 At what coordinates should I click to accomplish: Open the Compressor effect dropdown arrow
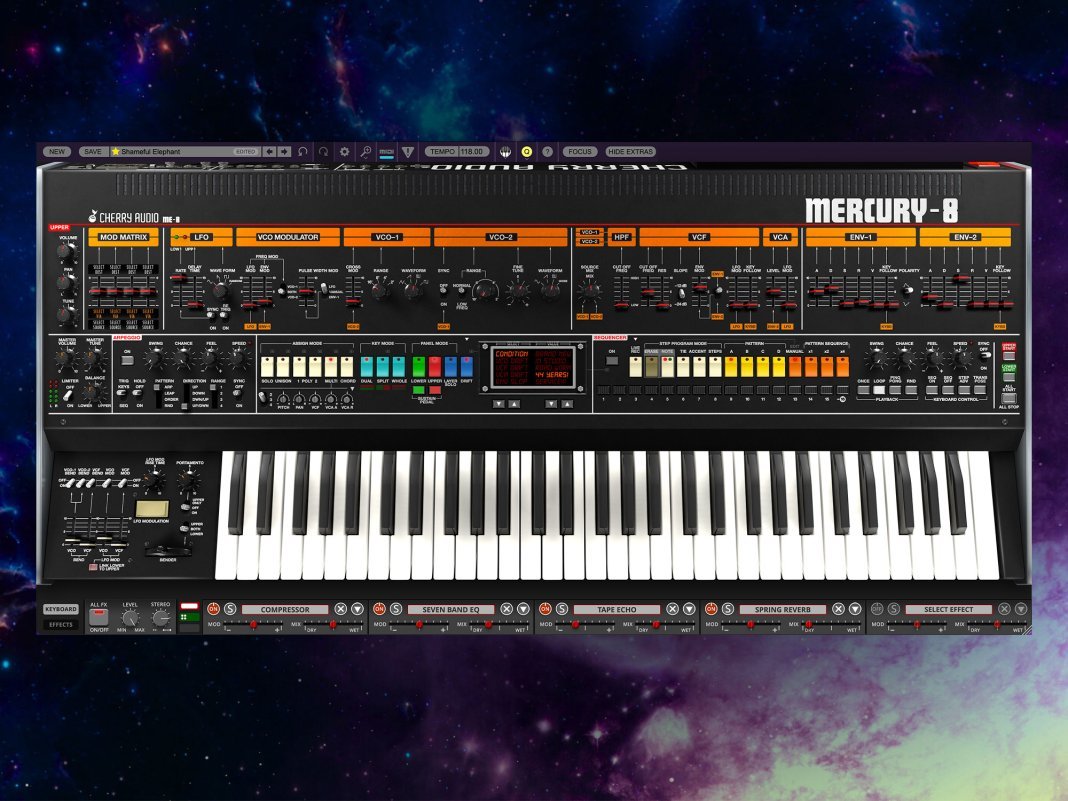(x=357, y=609)
